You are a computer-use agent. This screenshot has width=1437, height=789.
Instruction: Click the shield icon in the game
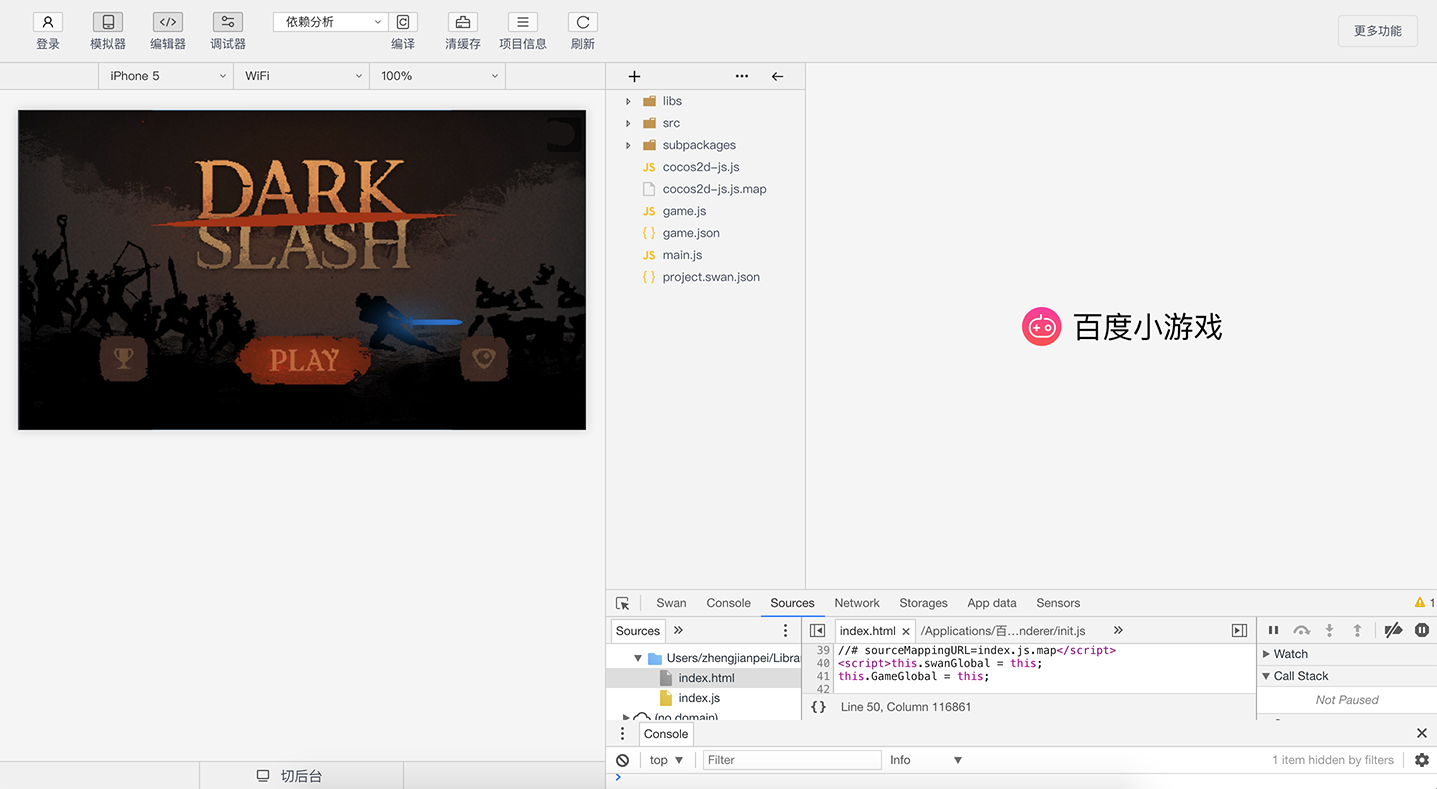(x=484, y=358)
